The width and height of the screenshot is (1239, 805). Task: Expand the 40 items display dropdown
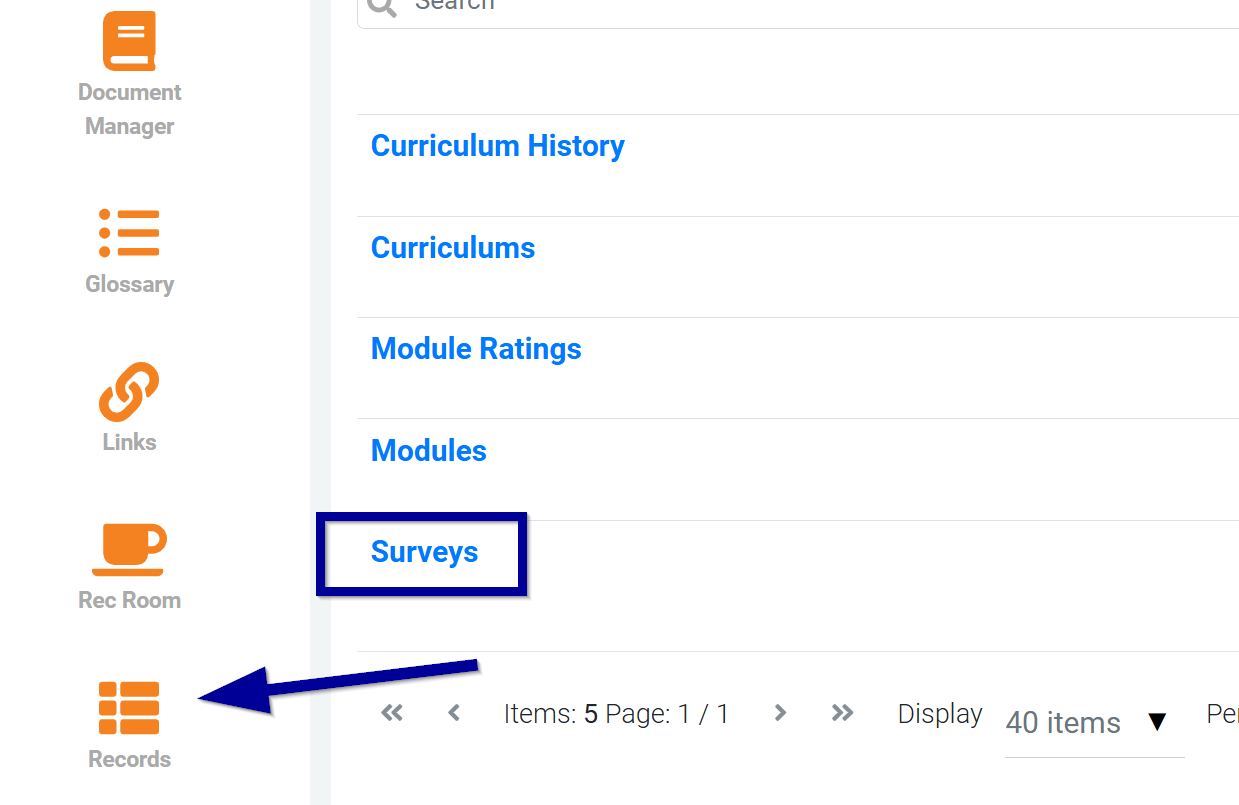point(1094,723)
